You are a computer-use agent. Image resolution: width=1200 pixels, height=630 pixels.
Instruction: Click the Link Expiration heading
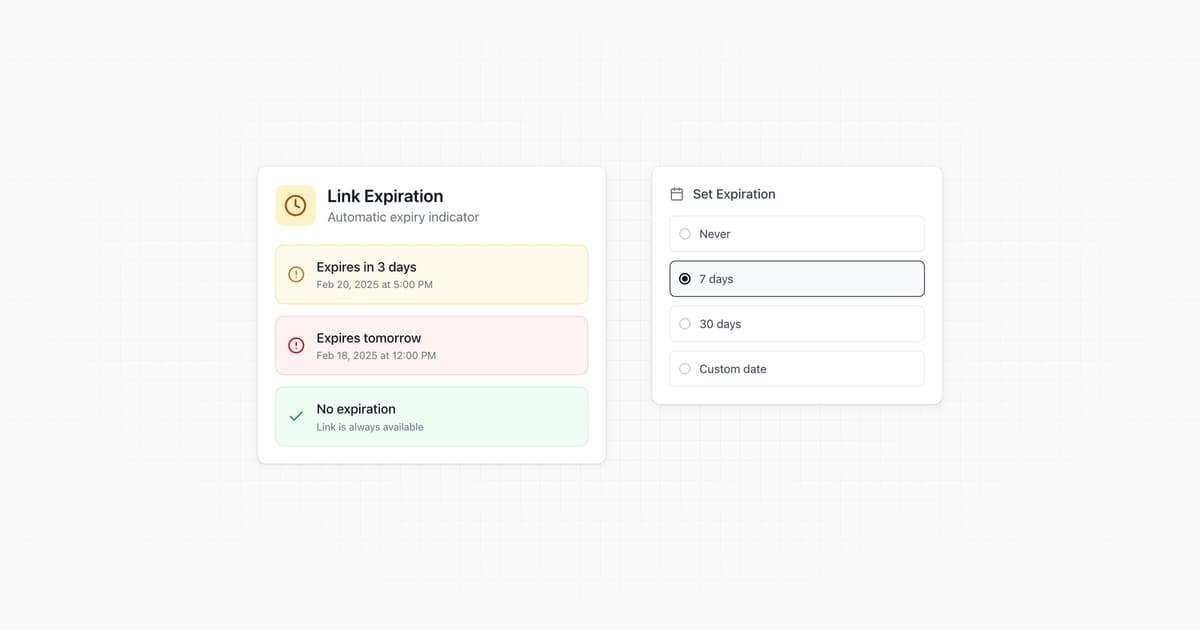point(385,196)
